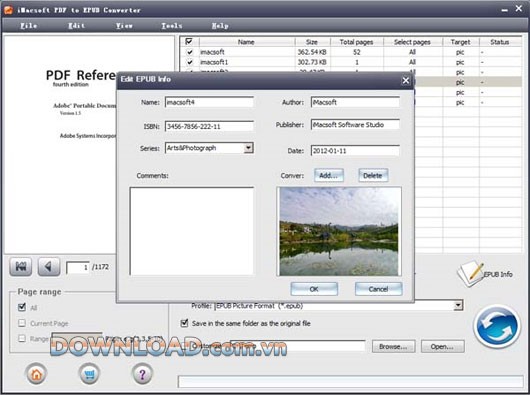
Task: Close the Edit EPUB Info dialog
Action: (406, 80)
